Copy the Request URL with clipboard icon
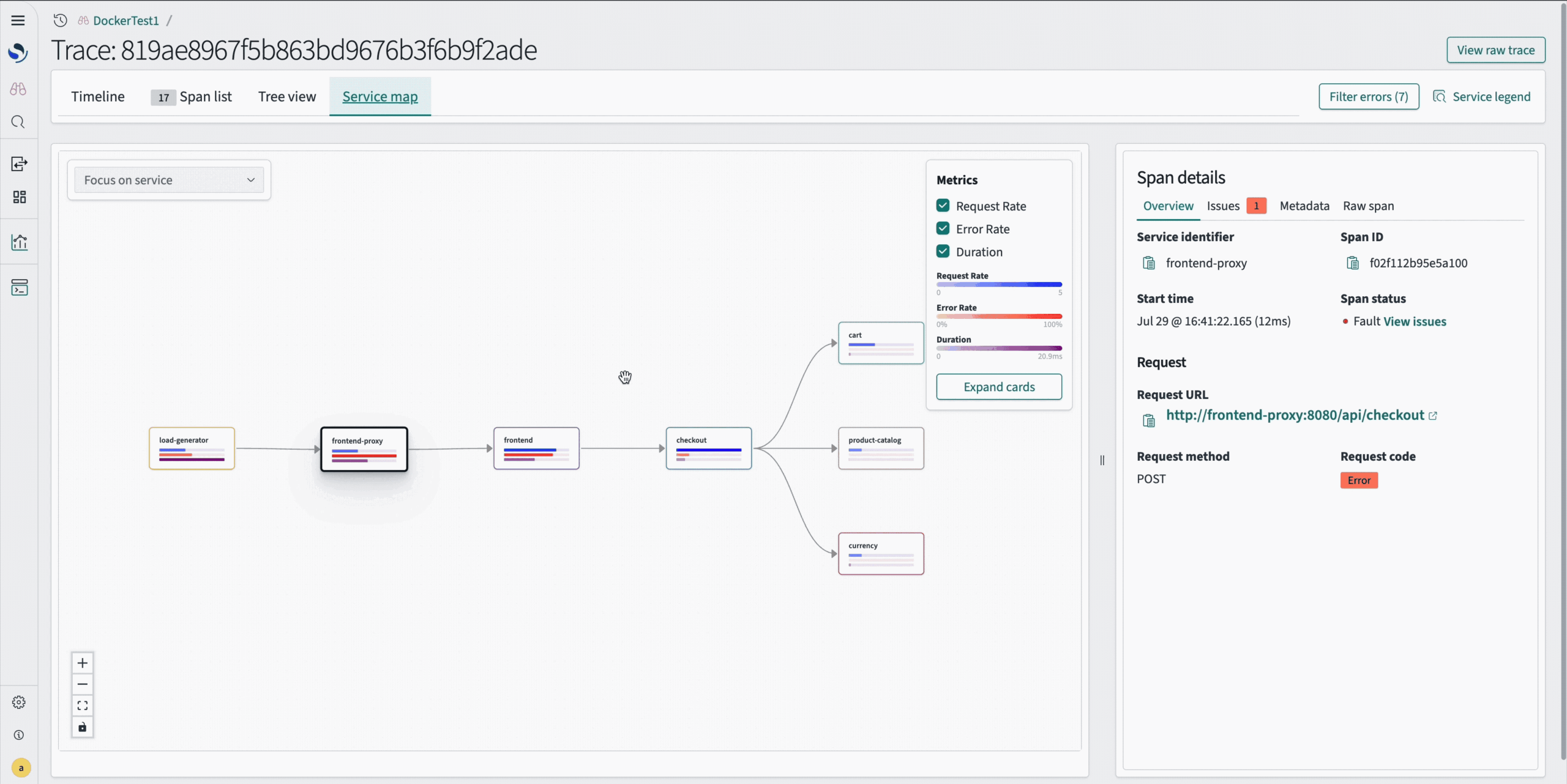The width and height of the screenshot is (1567, 784). tap(1149, 420)
